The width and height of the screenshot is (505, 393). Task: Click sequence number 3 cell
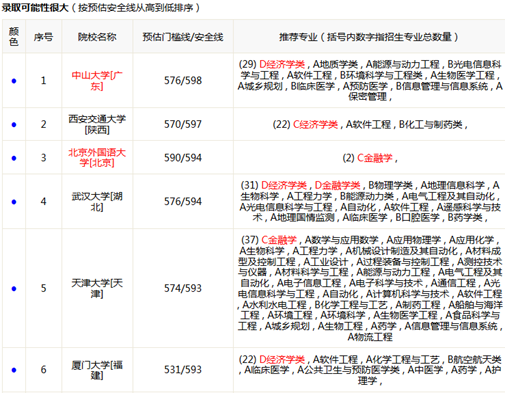pos(43,158)
